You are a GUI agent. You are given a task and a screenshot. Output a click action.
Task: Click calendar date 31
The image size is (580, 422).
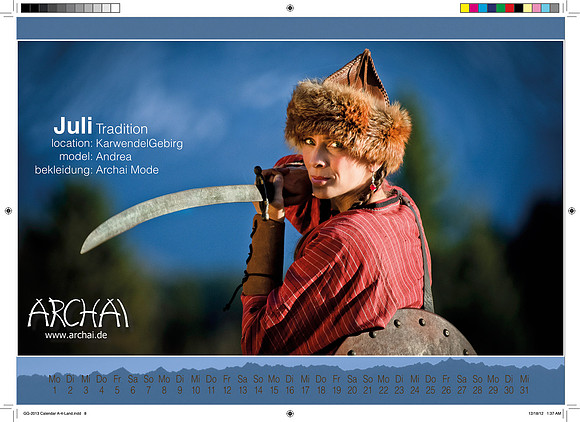click(525, 390)
